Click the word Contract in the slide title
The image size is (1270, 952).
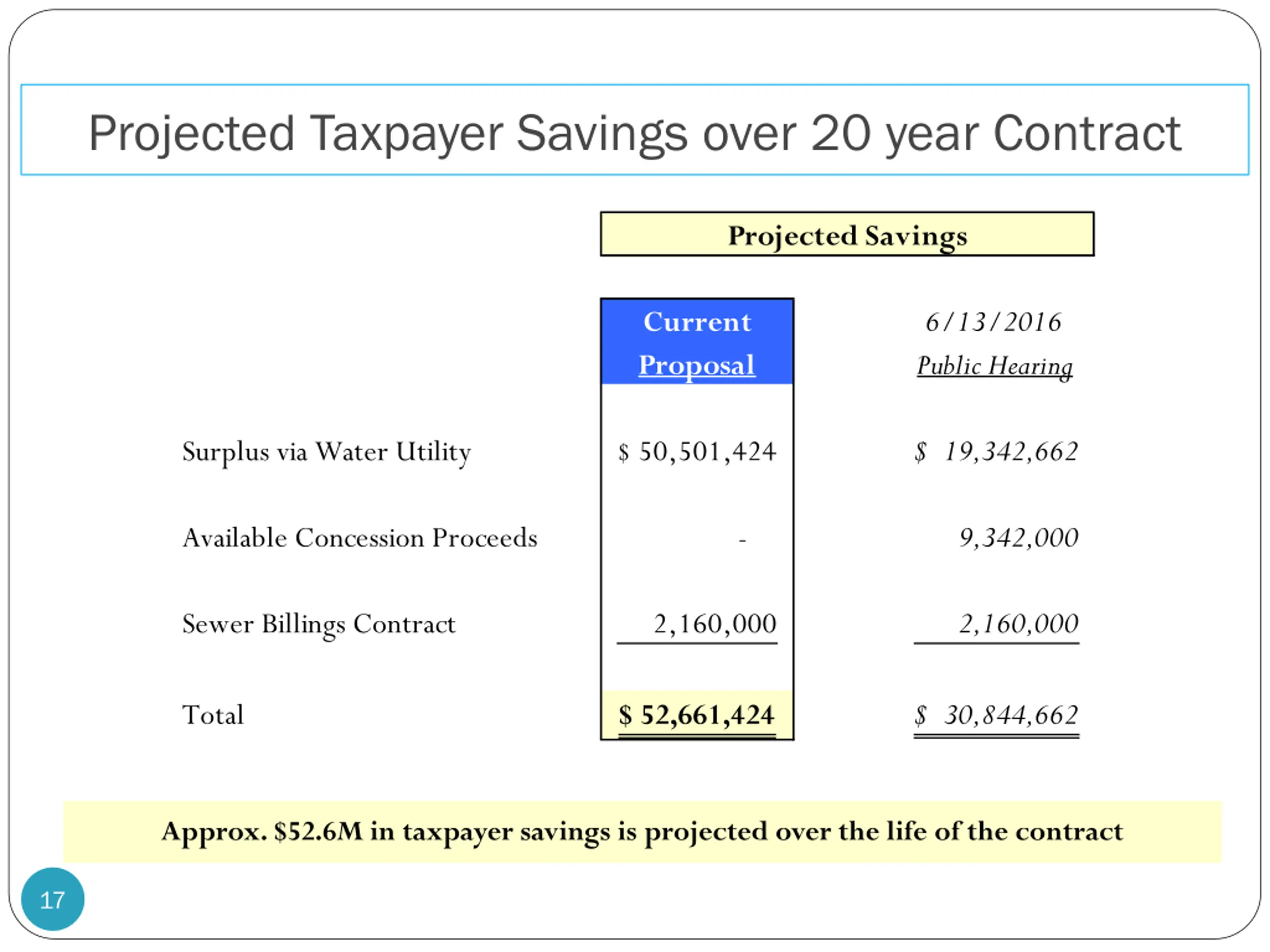coord(1087,133)
